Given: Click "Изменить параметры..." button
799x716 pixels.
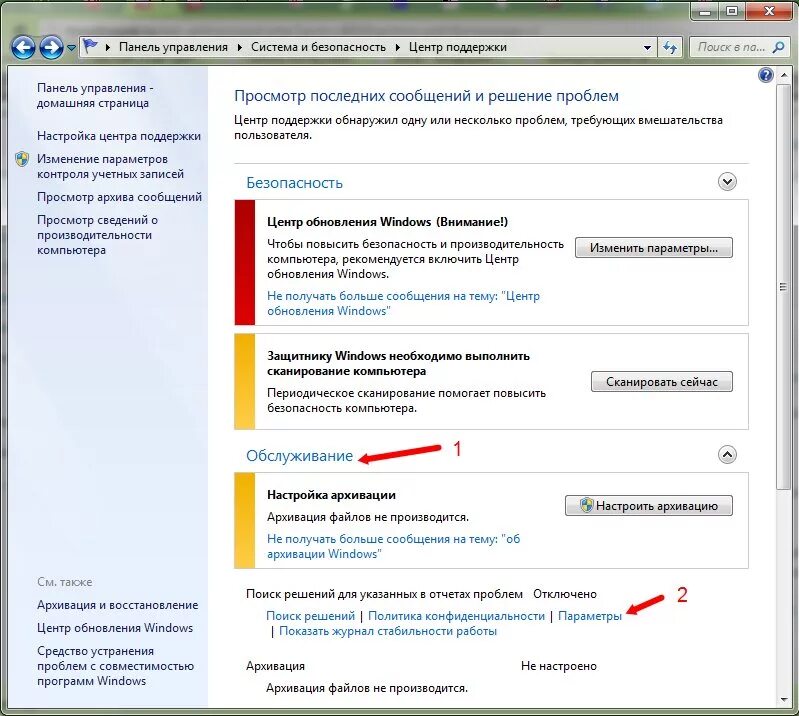Looking at the screenshot, I should pos(653,248).
